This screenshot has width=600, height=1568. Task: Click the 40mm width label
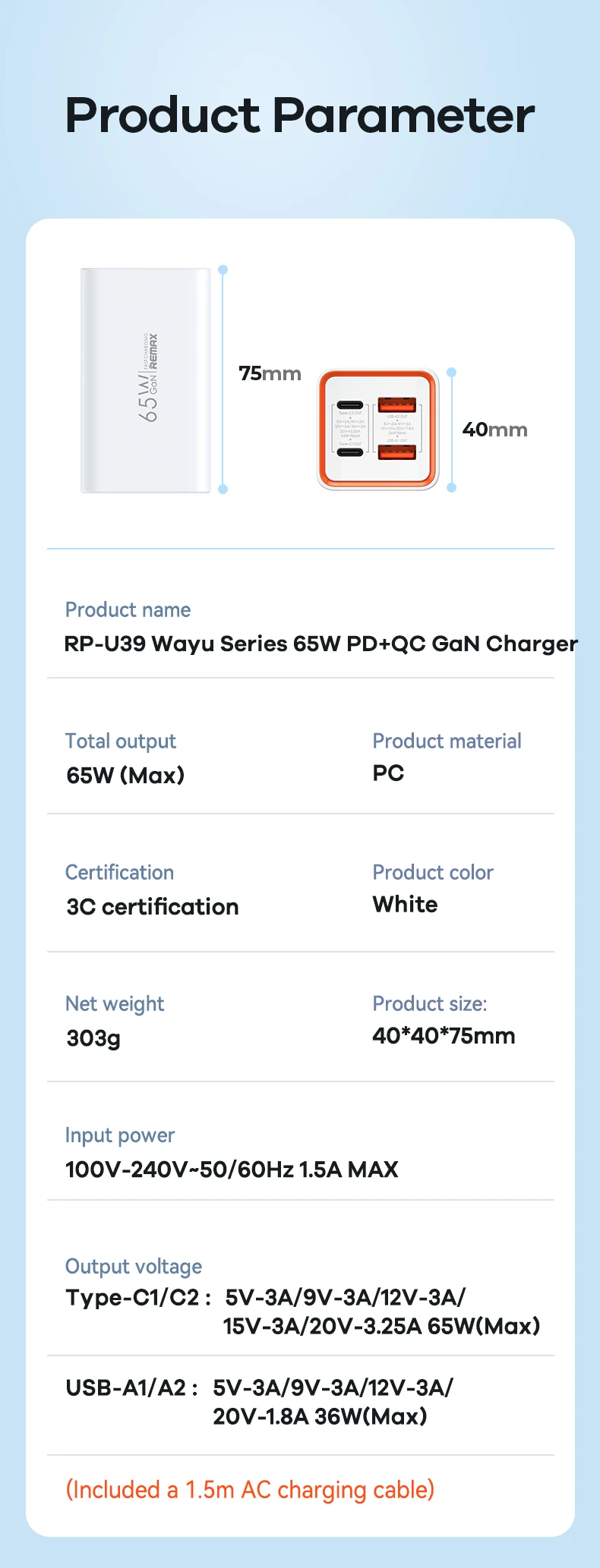pyautogui.click(x=494, y=430)
